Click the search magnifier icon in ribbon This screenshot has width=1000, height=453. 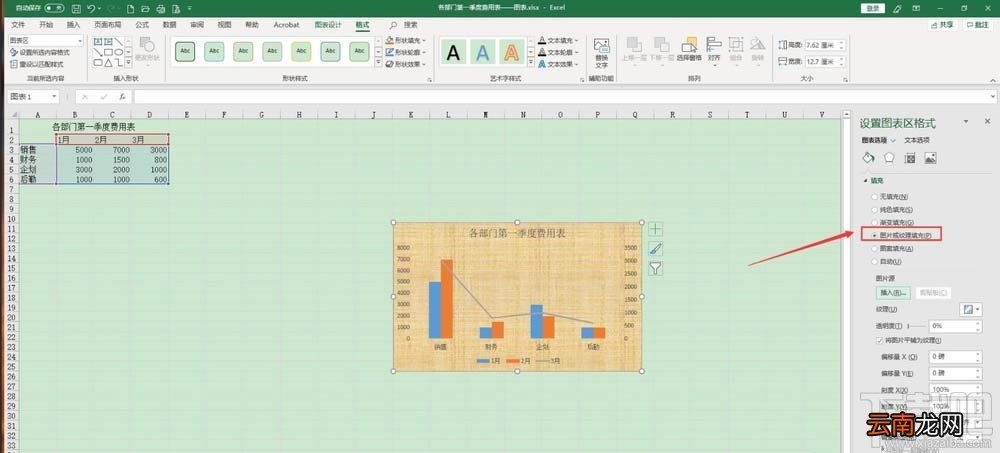coord(393,25)
